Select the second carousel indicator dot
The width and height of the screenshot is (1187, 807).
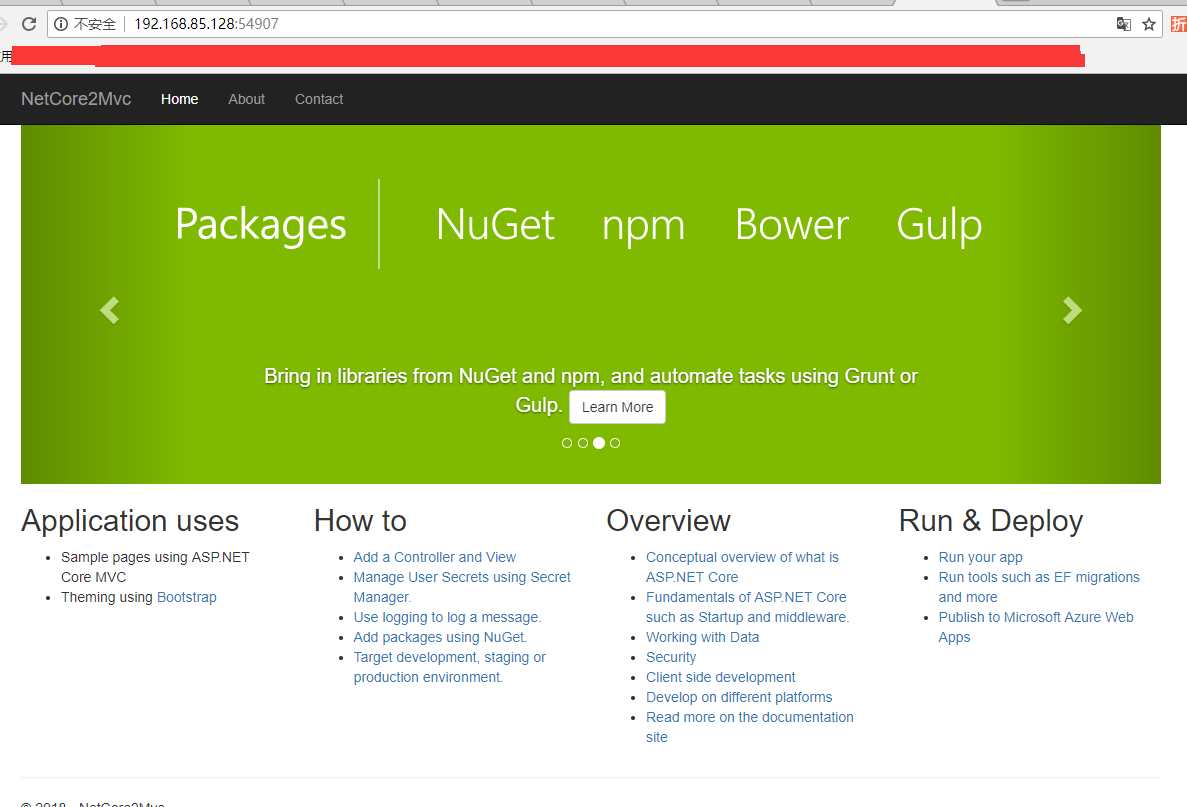pos(583,443)
